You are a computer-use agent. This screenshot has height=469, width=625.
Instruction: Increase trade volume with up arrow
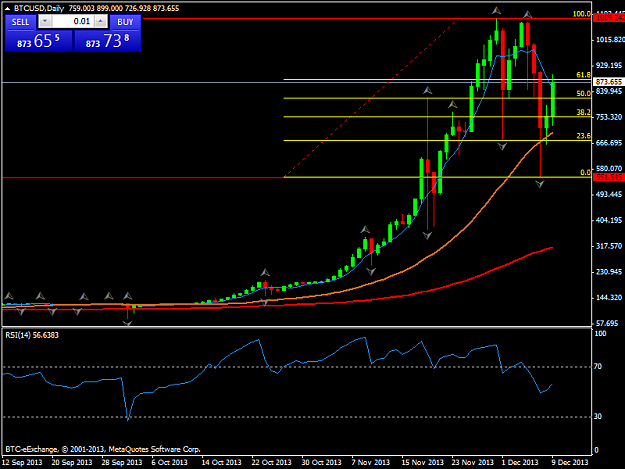(x=101, y=22)
